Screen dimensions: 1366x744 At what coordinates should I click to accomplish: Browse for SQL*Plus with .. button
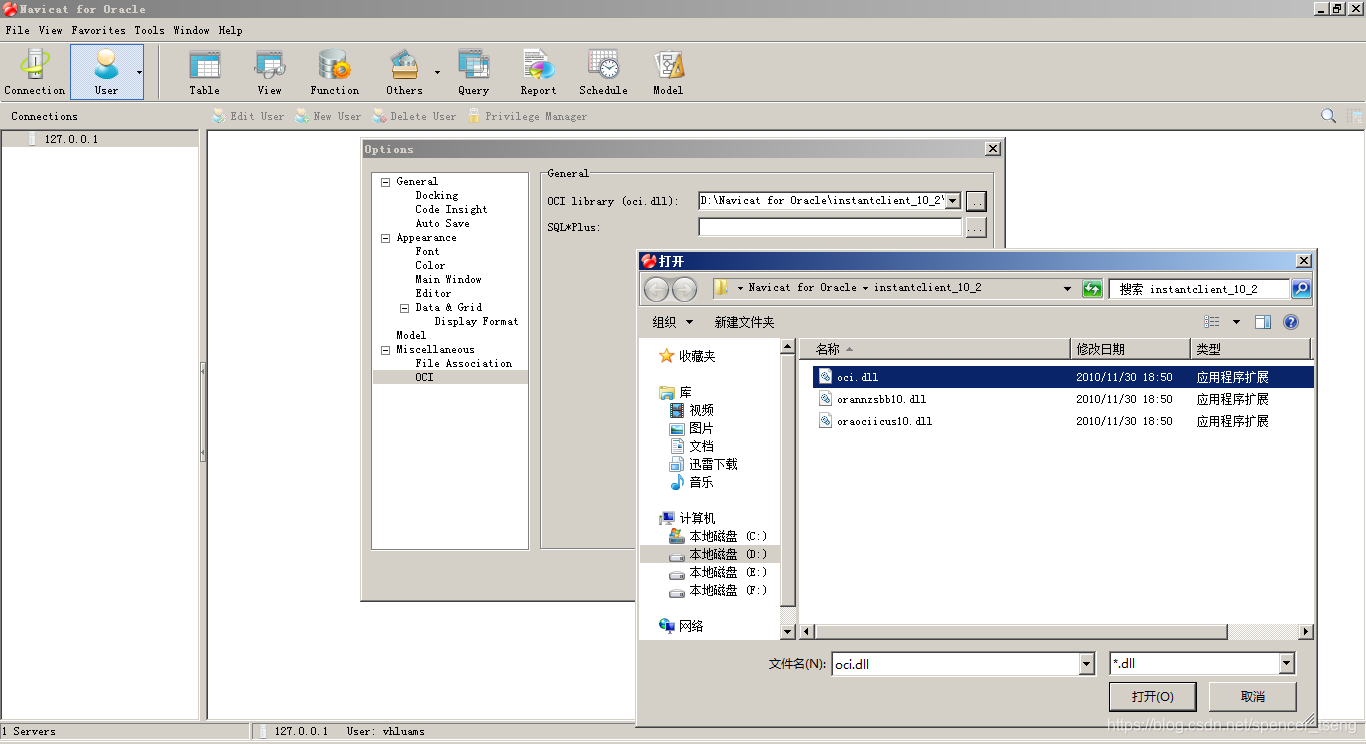click(x=976, y=228)
